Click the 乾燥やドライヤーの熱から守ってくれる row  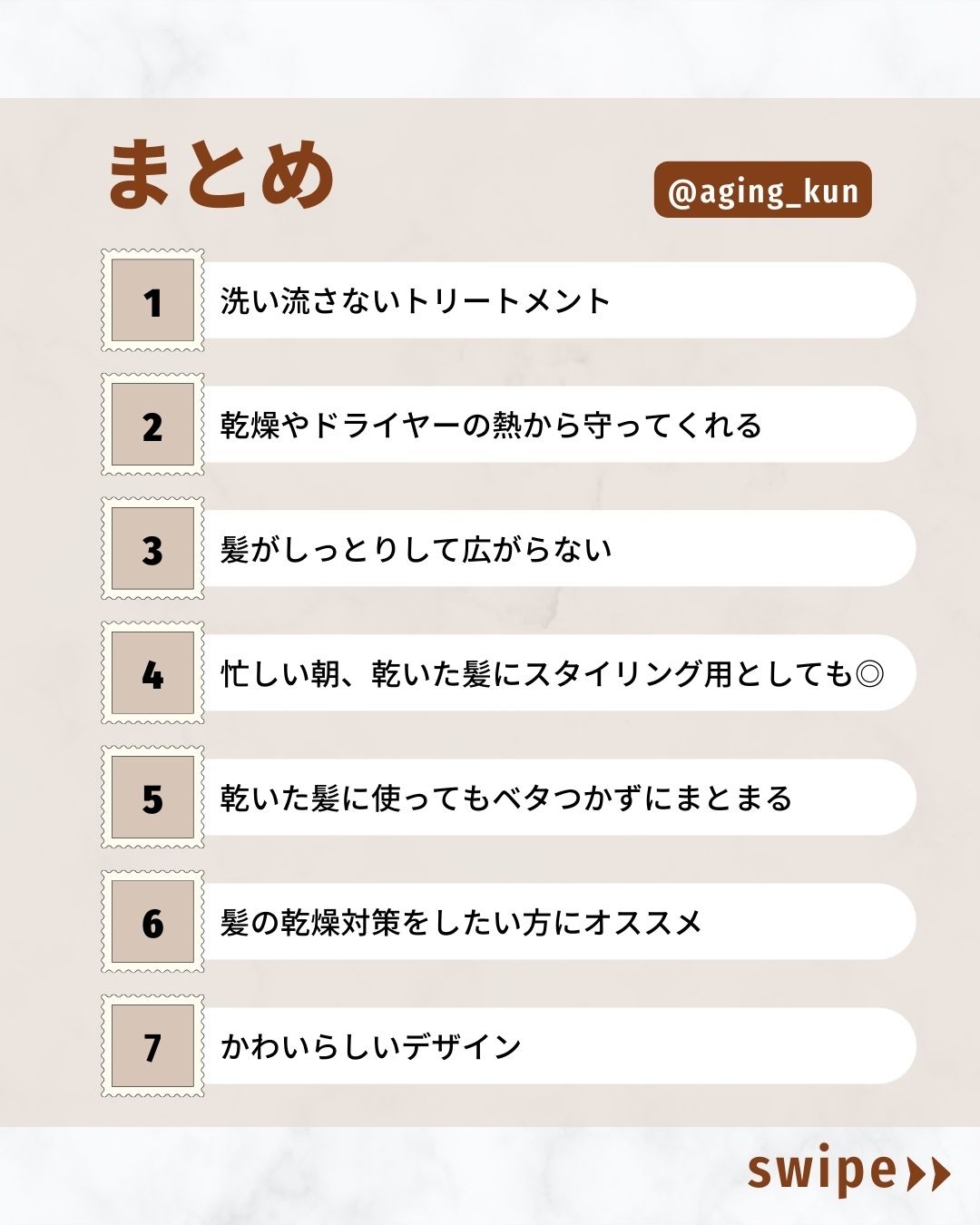click(x=491, y=425)
